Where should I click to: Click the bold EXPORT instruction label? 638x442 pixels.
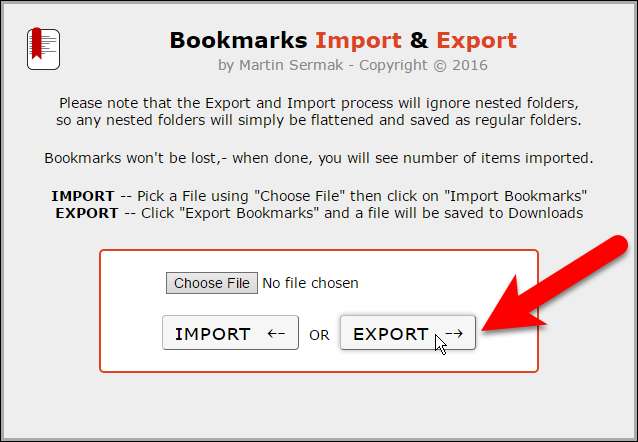[x=87, y=213]
